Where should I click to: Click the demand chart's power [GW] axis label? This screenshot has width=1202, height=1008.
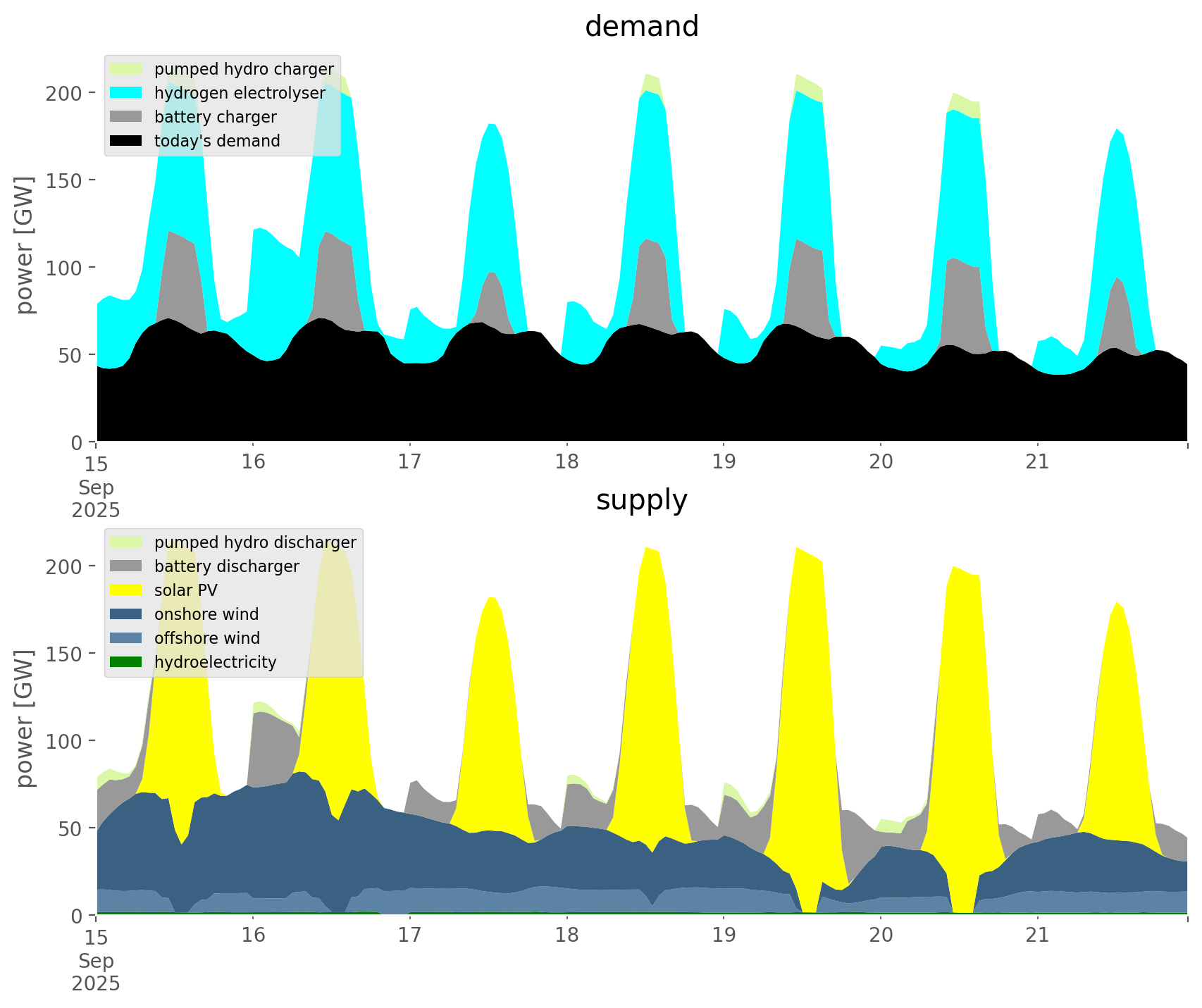(x=25, y=245)
